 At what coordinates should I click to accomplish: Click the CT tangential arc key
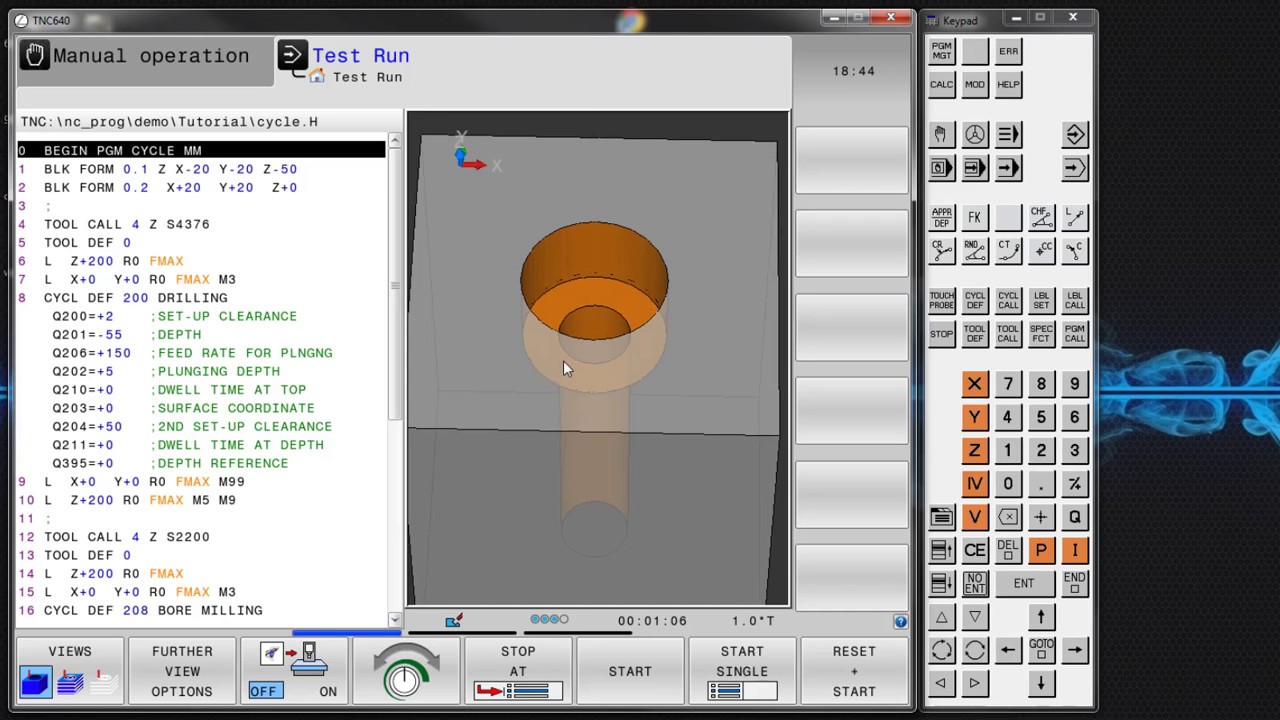click(x=1008, y=250)
